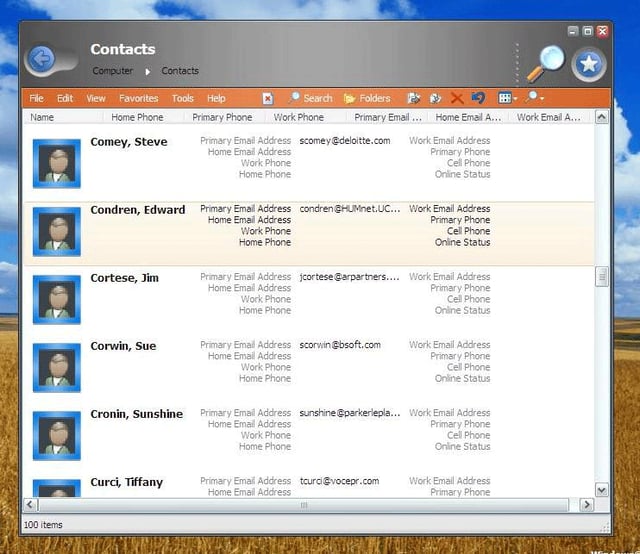640x554 pixels.
Task: Minimize the Contacts window
Action: 573,31
